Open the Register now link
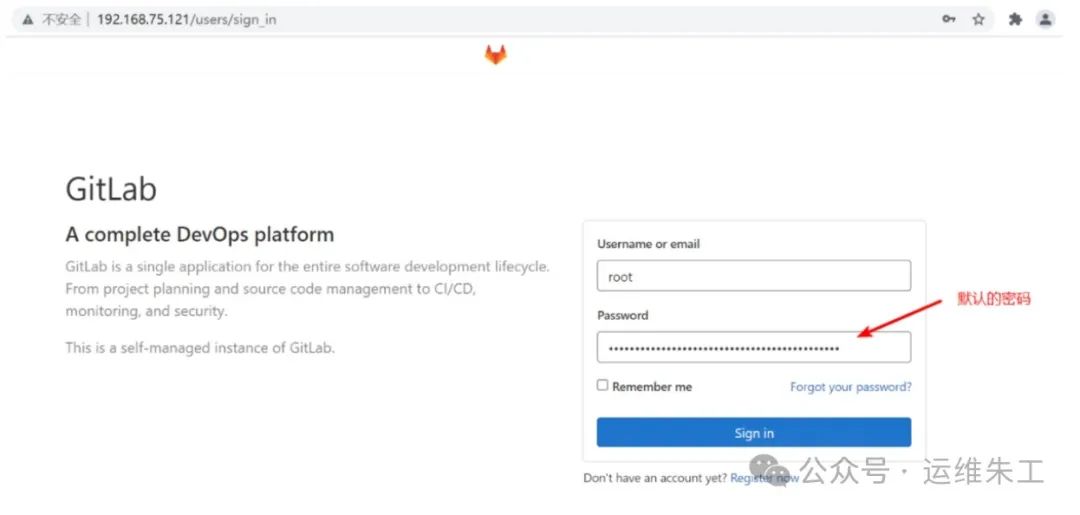Screen dimensions: 1080x515 [x=765, y=478]
